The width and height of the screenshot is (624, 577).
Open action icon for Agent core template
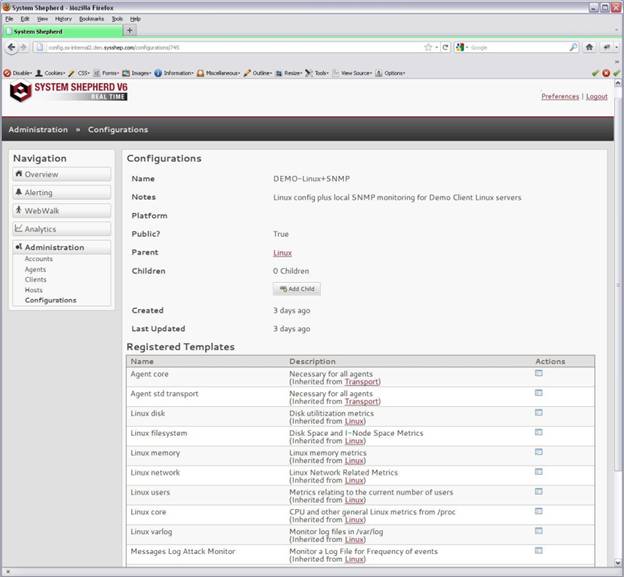[x=538, y=373]
